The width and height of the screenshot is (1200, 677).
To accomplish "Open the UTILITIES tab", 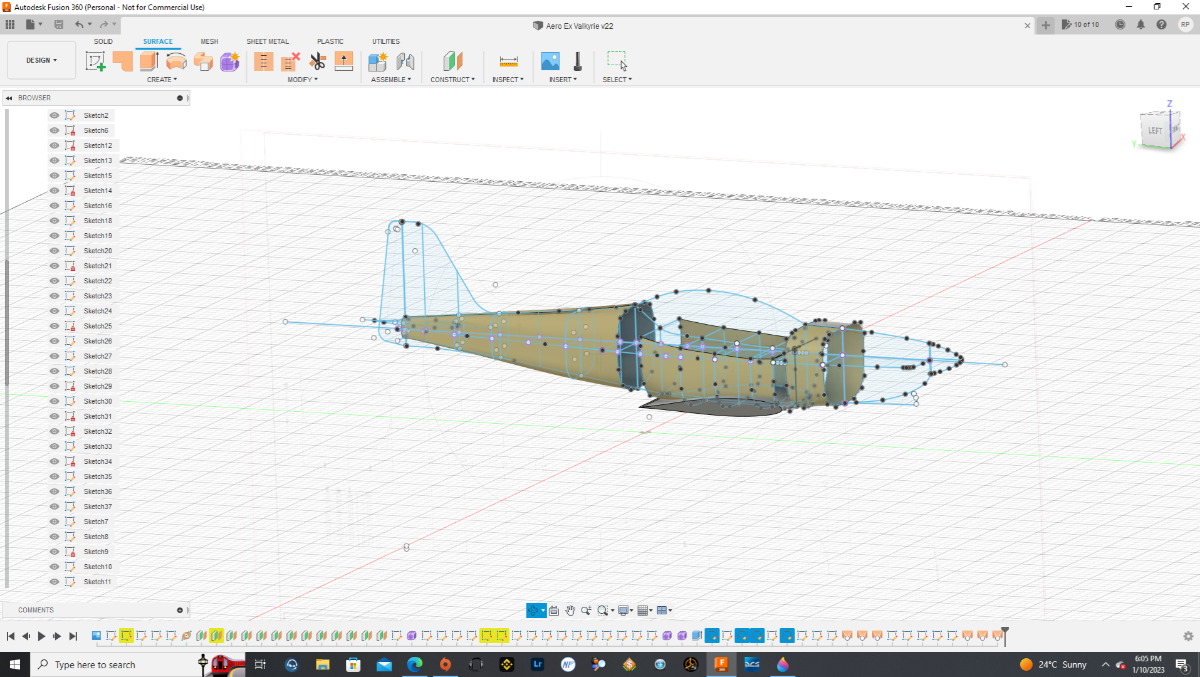I will tap(386, 42).
